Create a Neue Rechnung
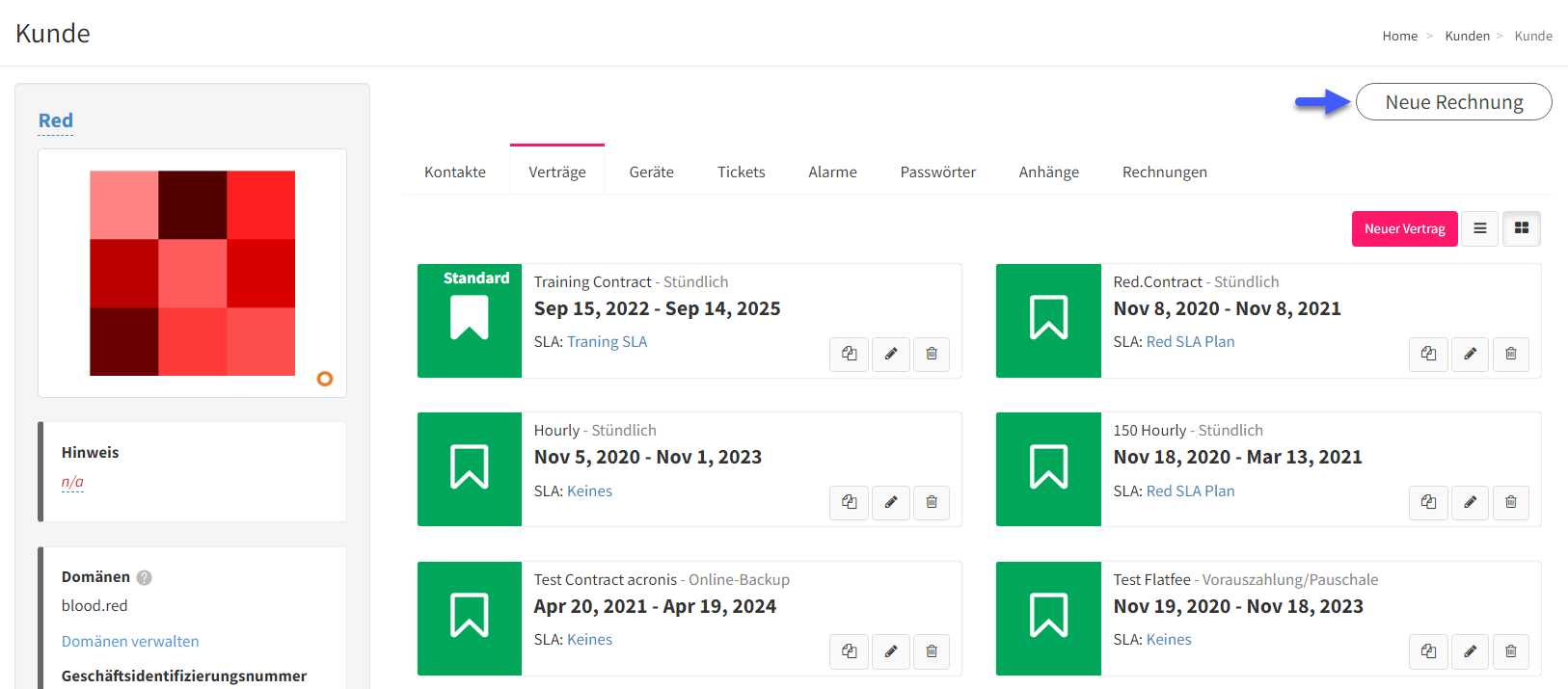The width and height of the screenshot is (1568, 689). [1454, 102]
